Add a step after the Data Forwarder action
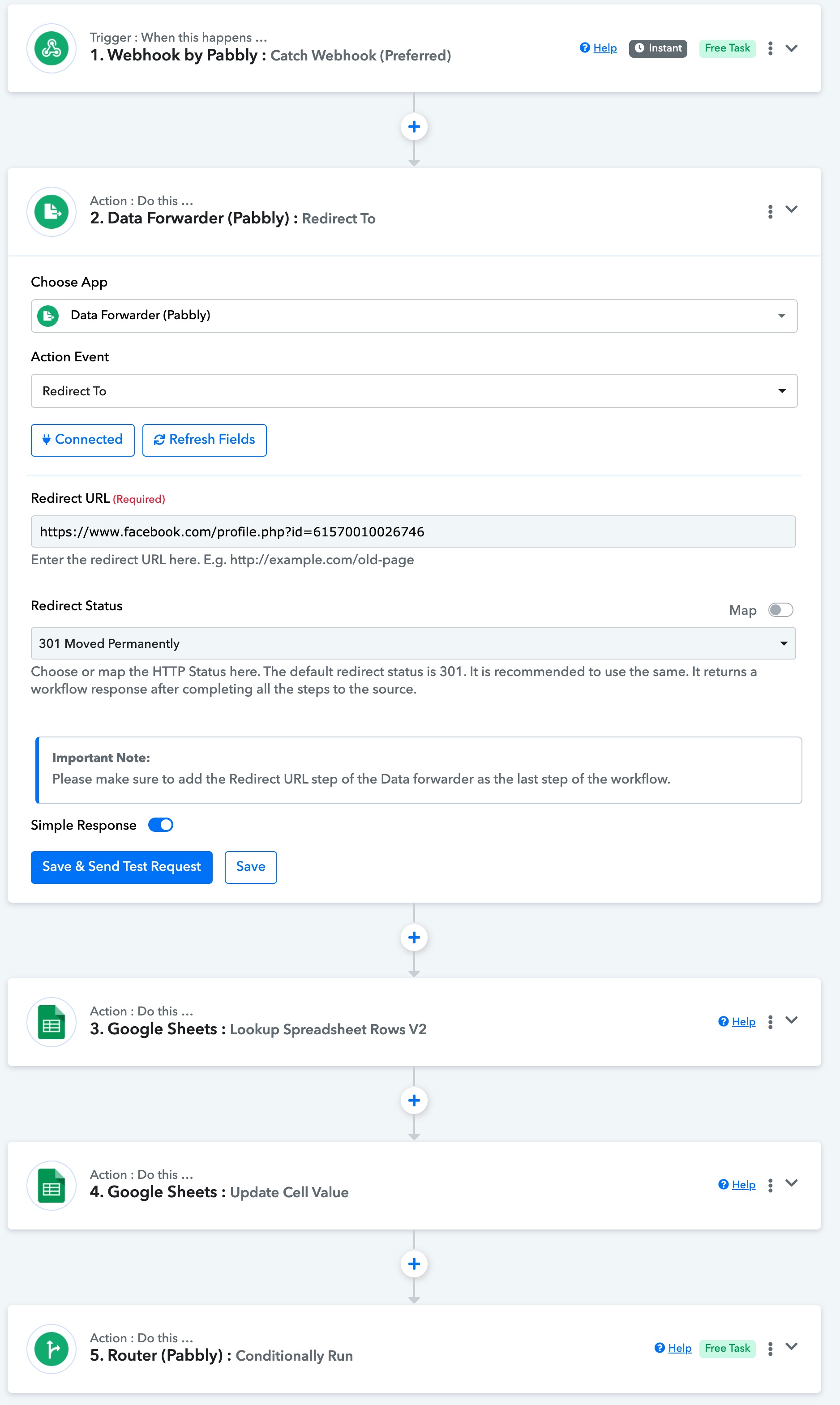Screen dimensions: 840x1405 (414, 938)
